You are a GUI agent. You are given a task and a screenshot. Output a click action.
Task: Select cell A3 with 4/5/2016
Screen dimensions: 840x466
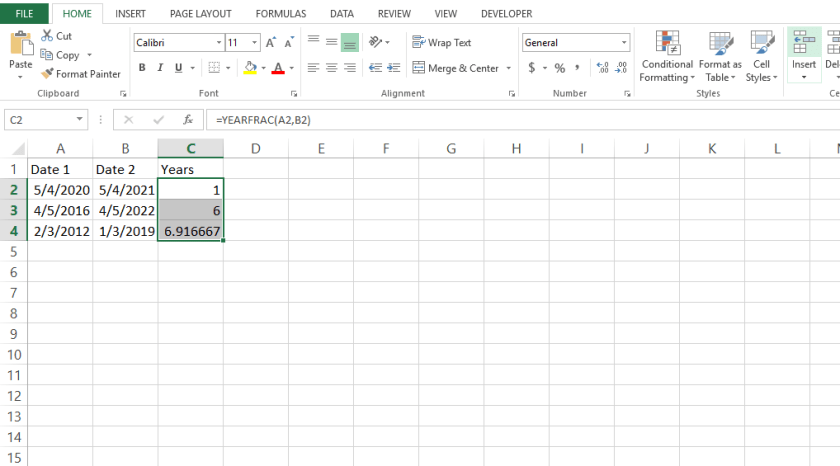60,211
